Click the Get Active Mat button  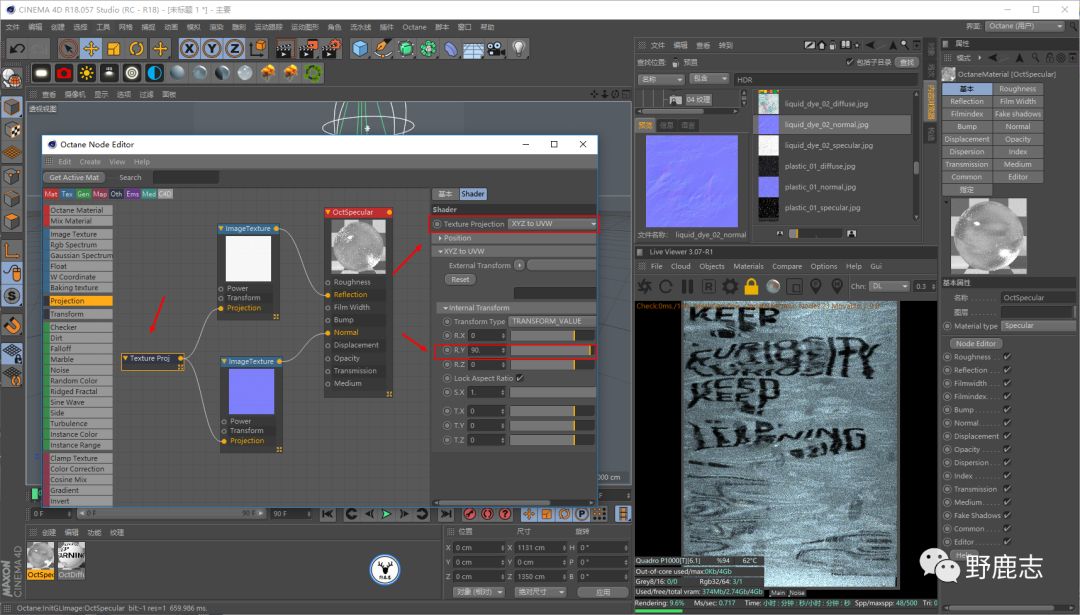pos(76,177)
